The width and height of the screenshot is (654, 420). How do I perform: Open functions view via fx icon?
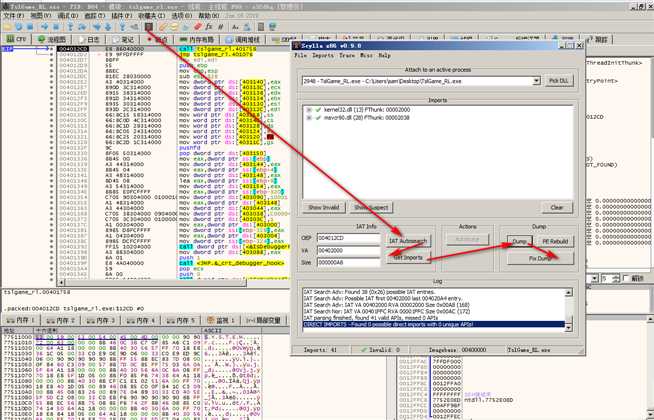[209, 27]
